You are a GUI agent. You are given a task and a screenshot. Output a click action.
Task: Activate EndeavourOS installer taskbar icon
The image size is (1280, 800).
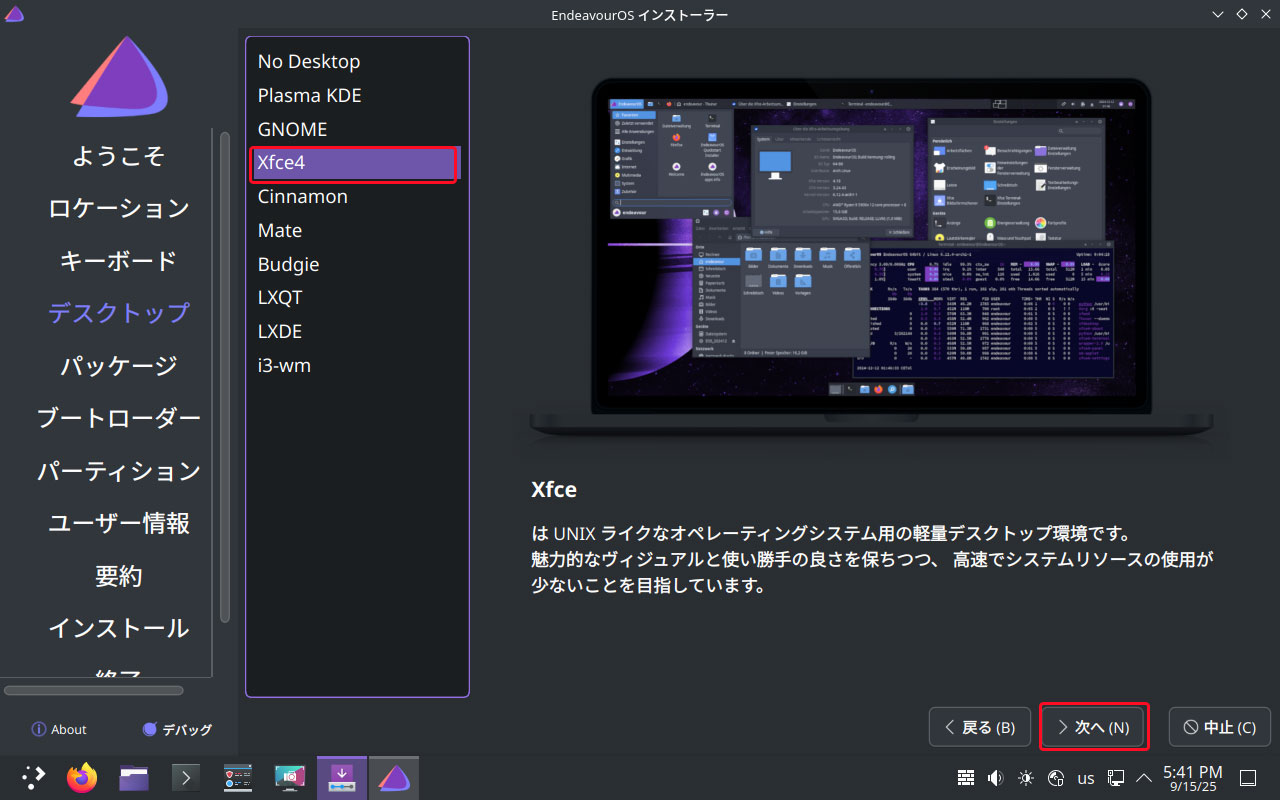394,777
